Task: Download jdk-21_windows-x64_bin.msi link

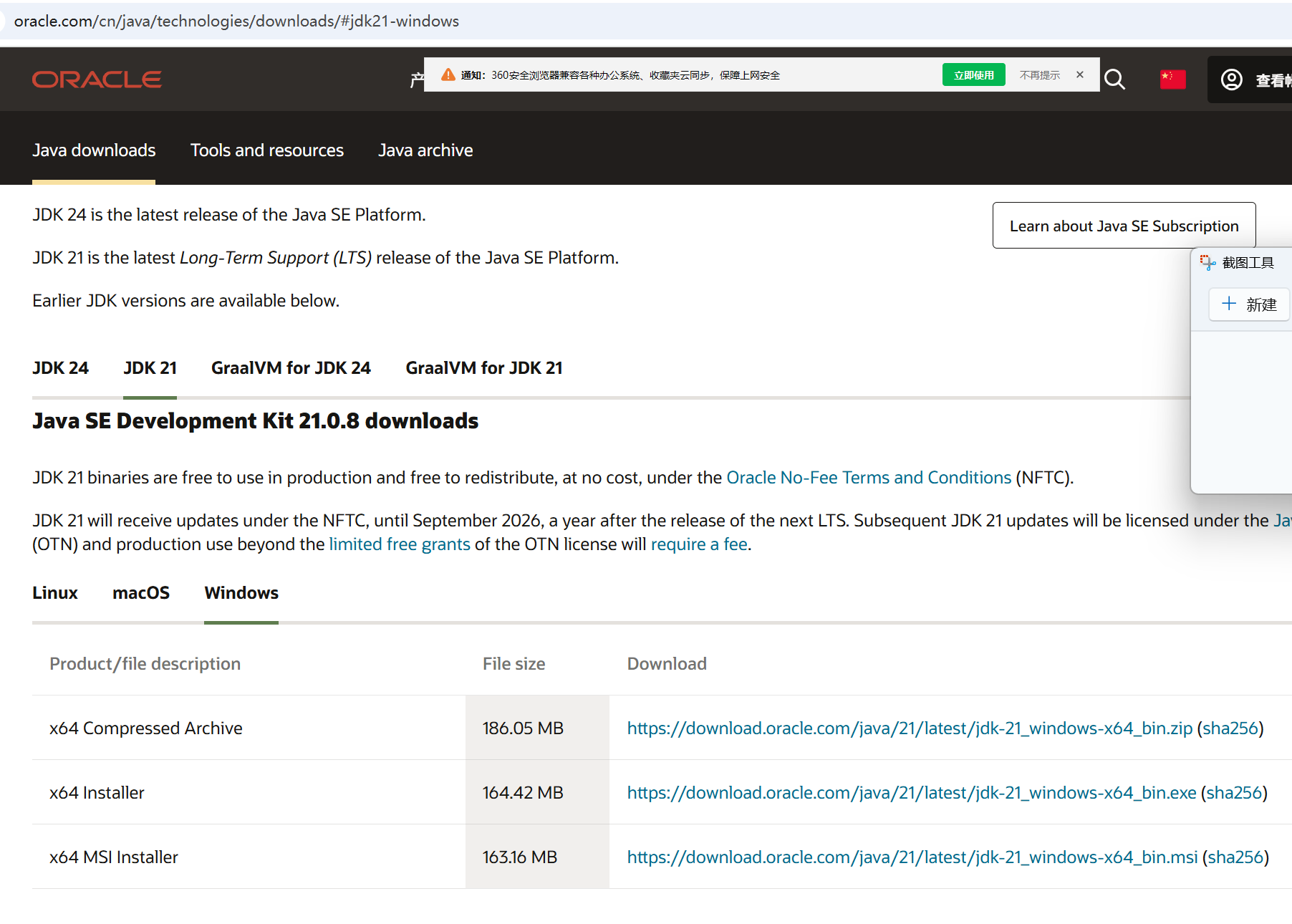Action: click(912, 857)
